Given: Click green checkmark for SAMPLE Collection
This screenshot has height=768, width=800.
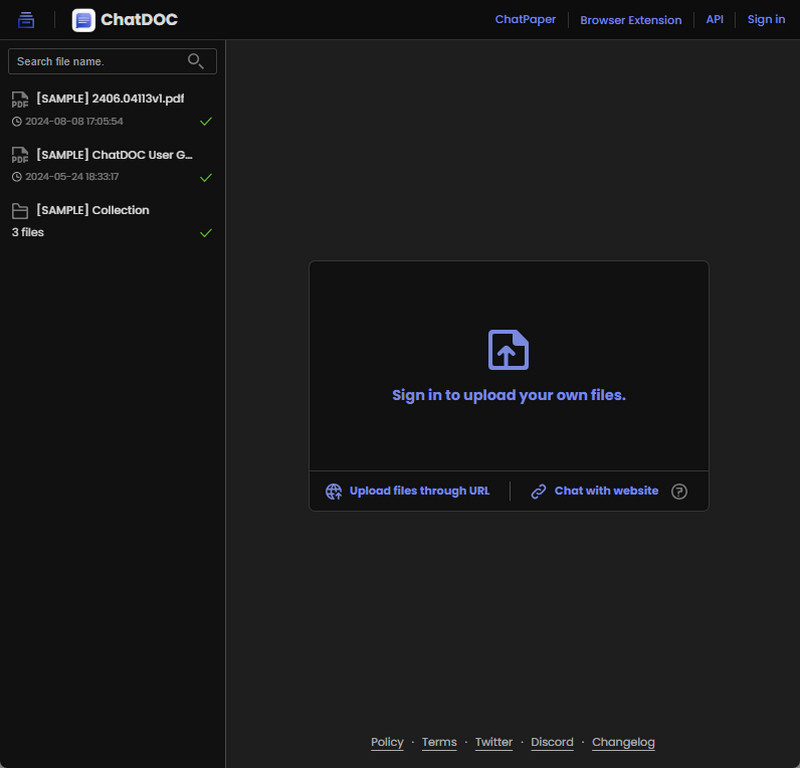Looking at the screenshot, I should [206, 233].
